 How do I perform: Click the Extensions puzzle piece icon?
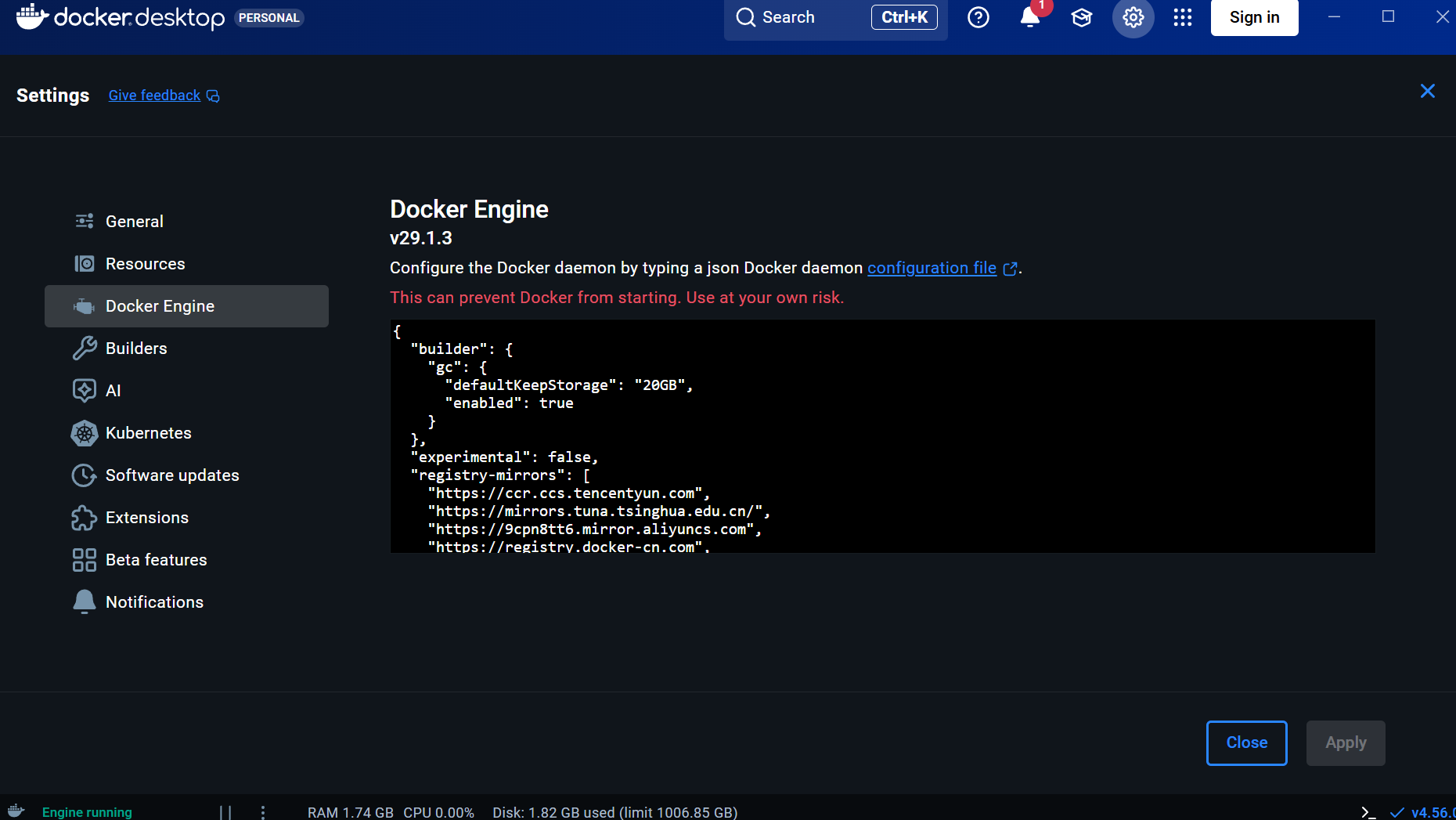click(85, 518)
